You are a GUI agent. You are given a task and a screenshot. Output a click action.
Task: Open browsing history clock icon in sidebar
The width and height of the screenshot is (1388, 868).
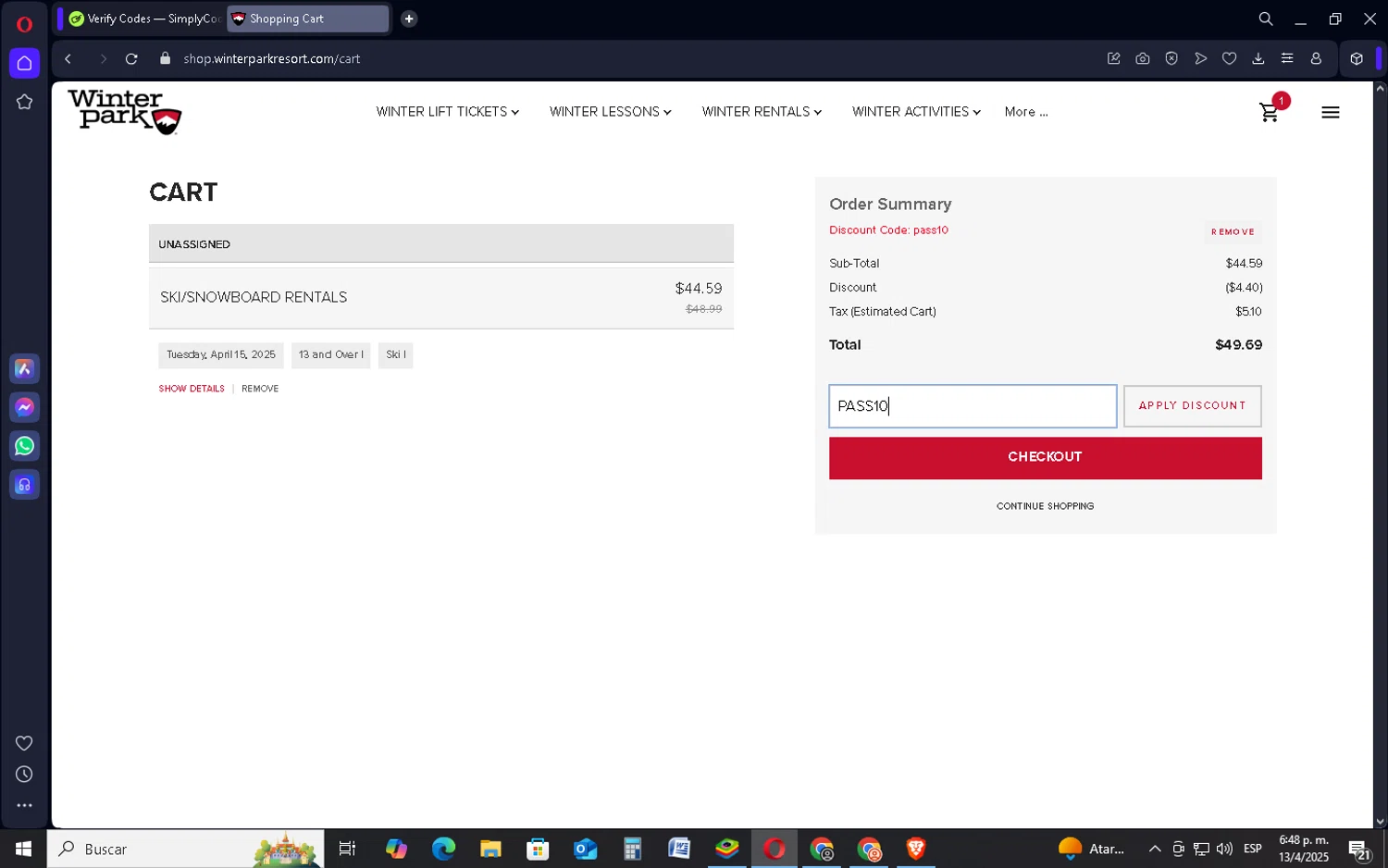pyautogui.click(x=24, y=775)
